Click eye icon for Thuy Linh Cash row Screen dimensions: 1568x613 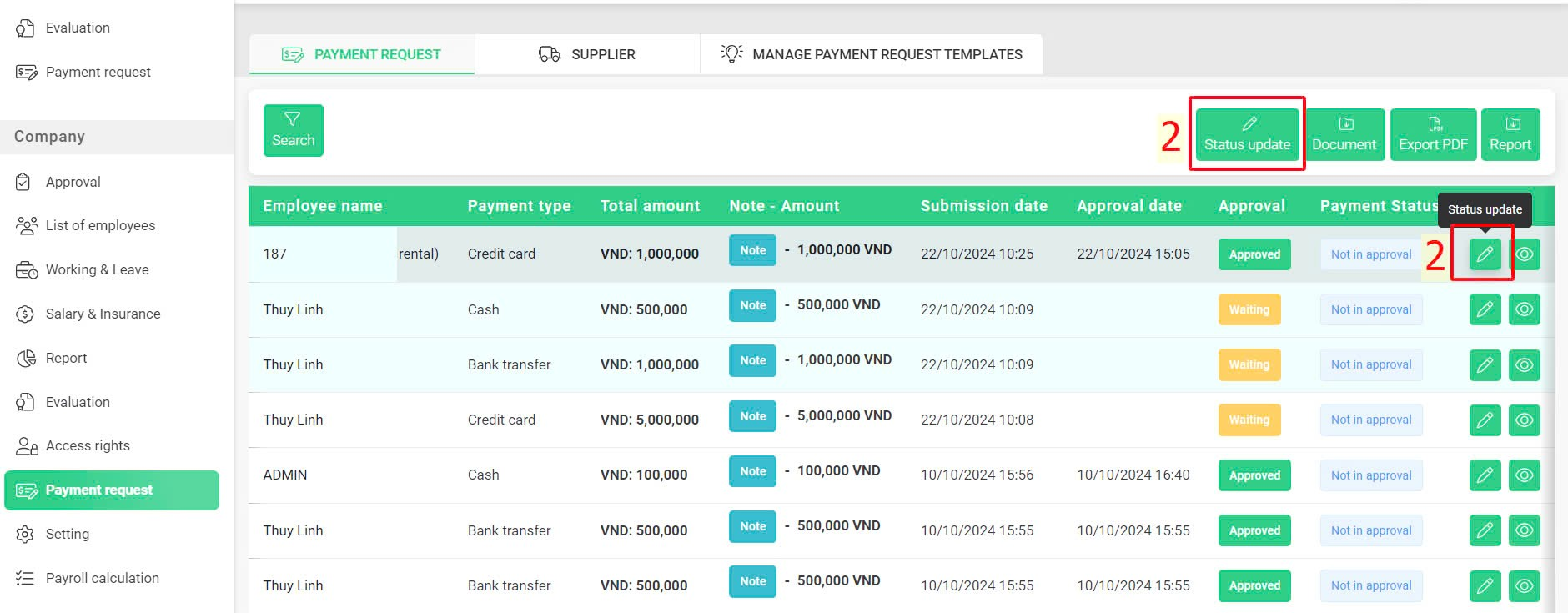coord(1525,309)
